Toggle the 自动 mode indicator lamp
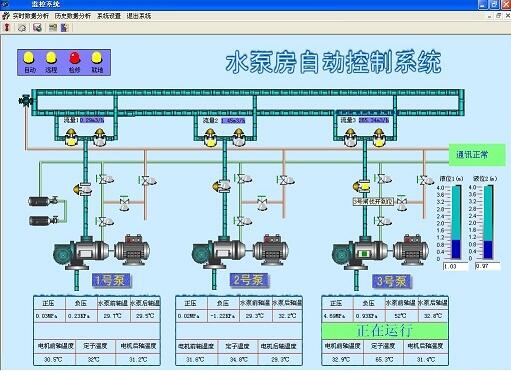Screen dimensions: 511x371 (29, 57)
